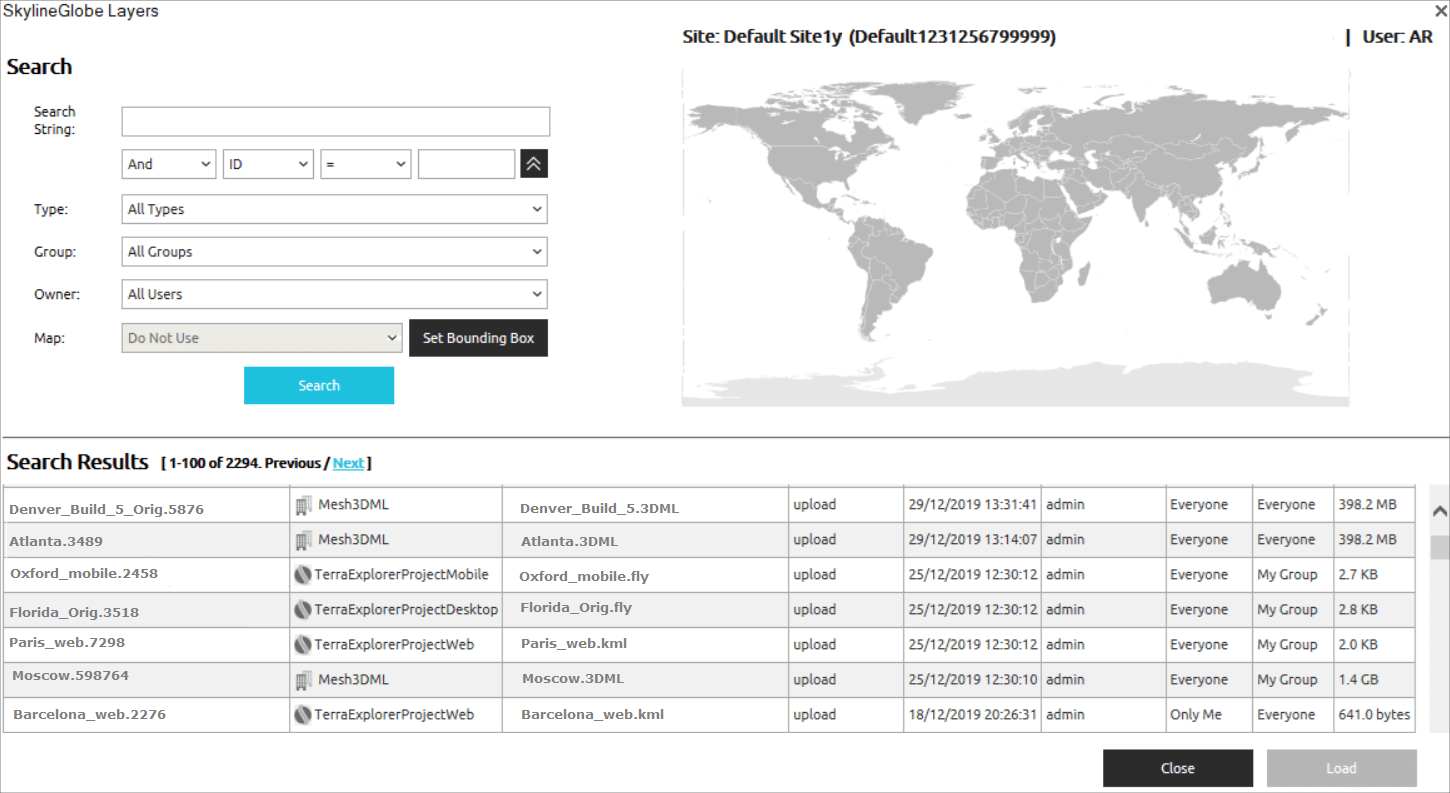Open the ID field selector dropdown
Image resolution: width=1450 pixels, height=793 pixels.
(x=268, y=163)
